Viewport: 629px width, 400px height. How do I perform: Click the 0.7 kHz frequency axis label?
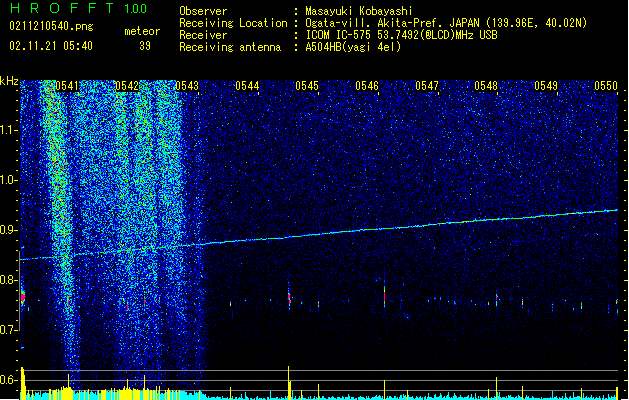click(9, 330)
